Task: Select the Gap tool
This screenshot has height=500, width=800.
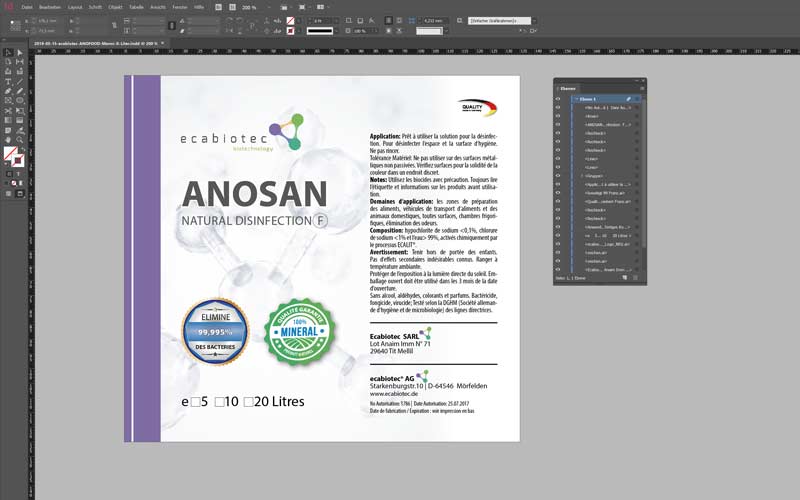Action: (x=19, y=62)
